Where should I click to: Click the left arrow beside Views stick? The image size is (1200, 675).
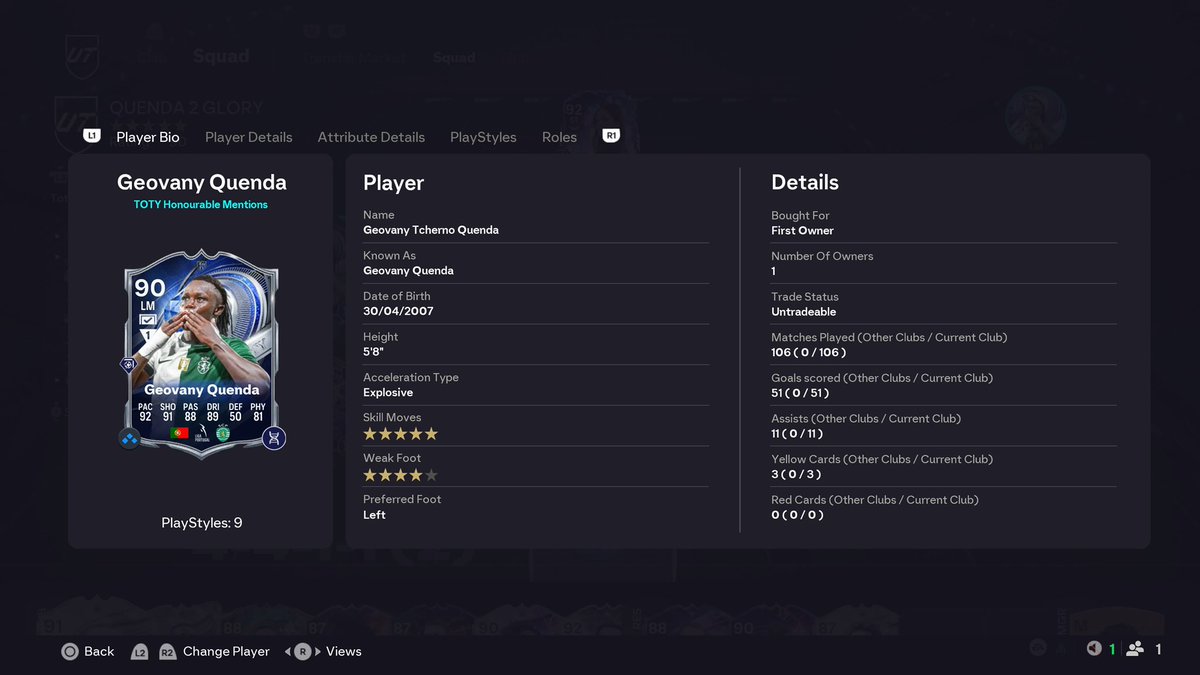[x=288, y=651]
